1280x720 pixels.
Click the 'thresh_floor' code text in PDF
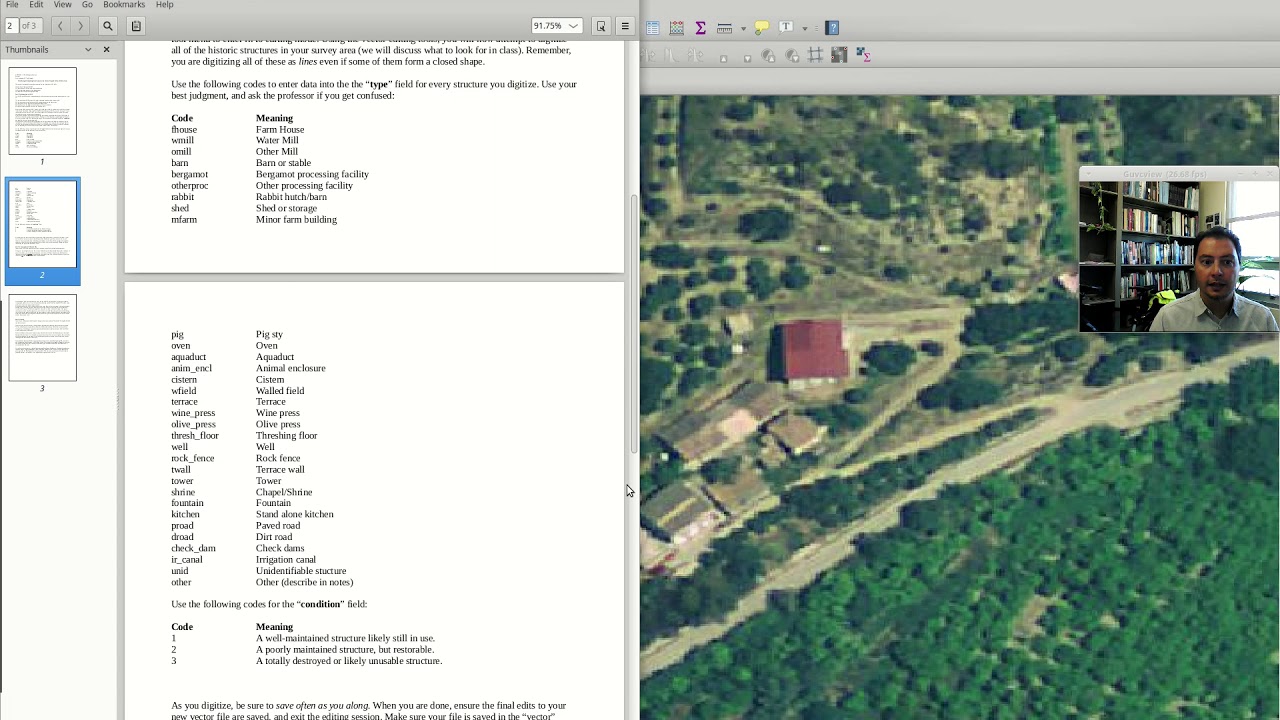[194, 436]
